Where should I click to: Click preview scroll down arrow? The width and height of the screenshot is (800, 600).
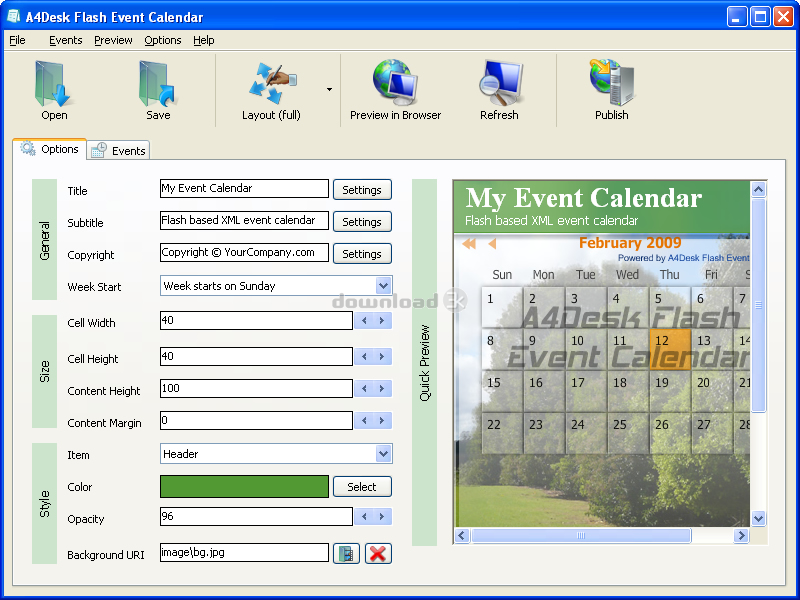click(758, 519)
